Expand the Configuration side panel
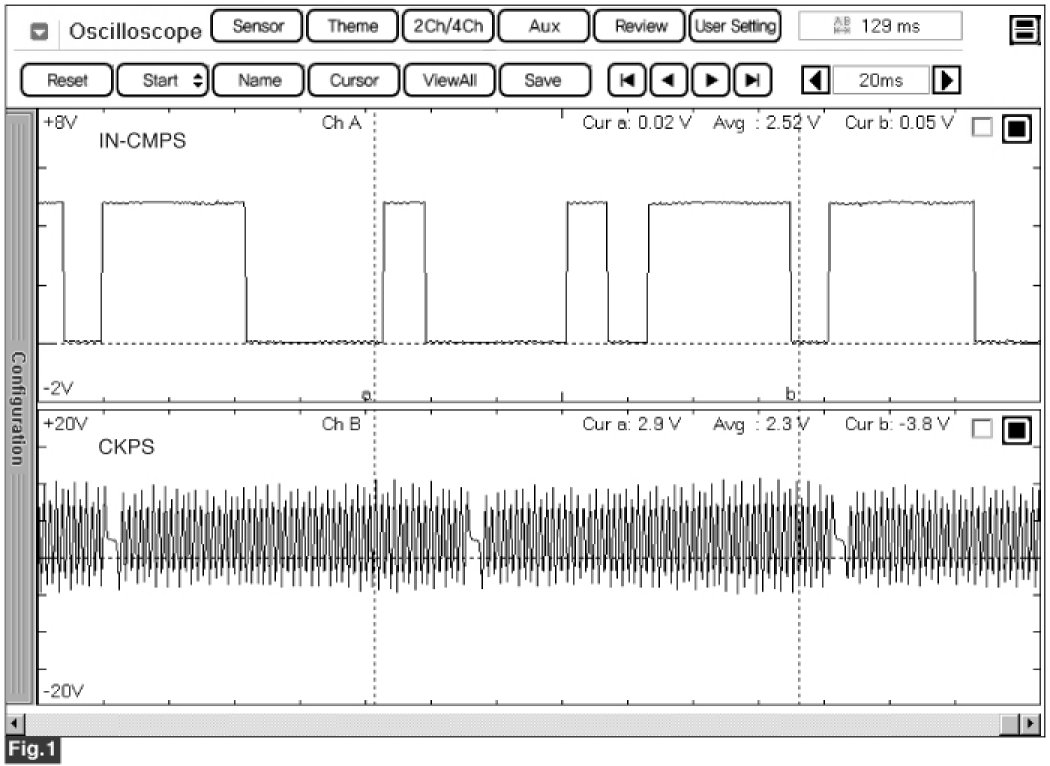 pos(19,407)
